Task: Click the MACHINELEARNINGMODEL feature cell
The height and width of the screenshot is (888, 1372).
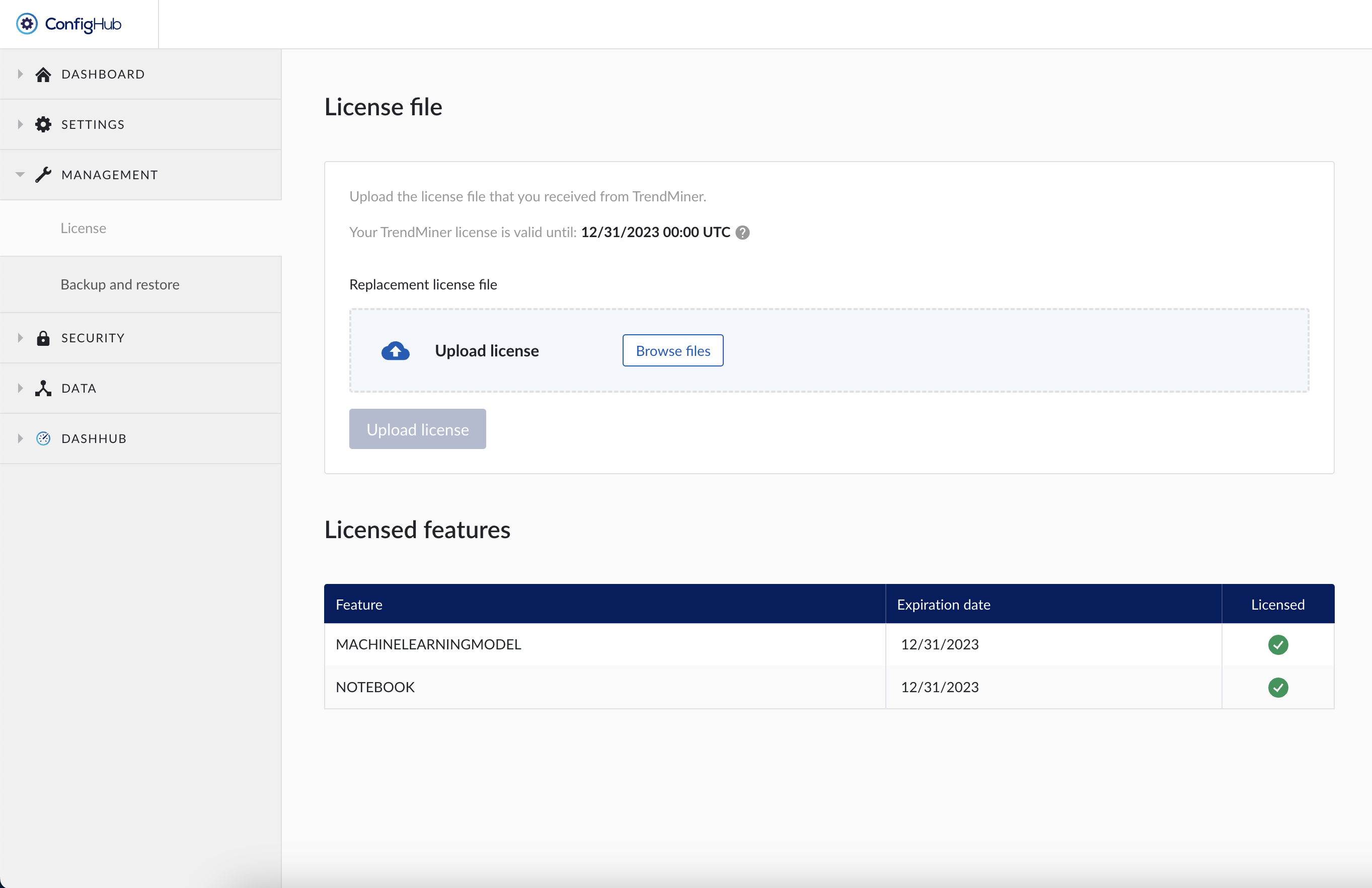Action: tap(605, 645)
